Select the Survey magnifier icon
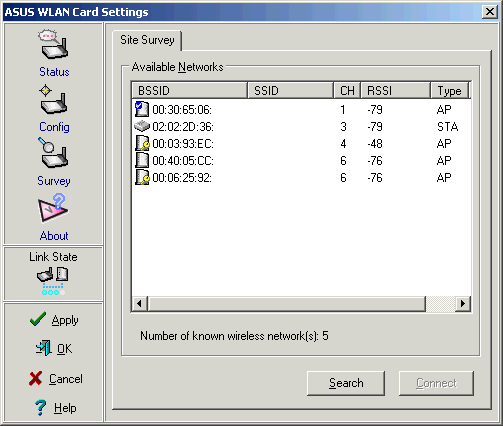 (x=53, y=153)
